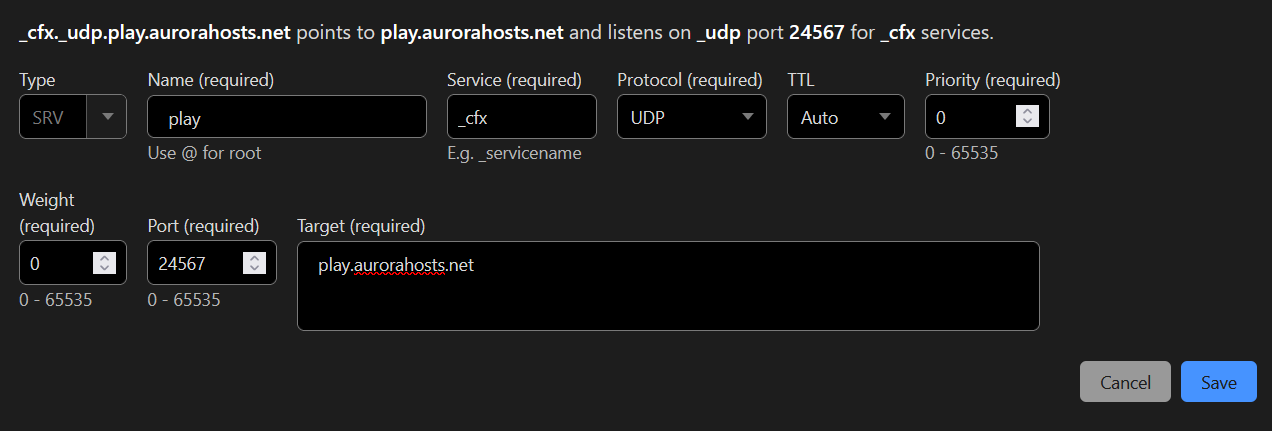Screen dimensions: 1272x431
Task: Decrement the Priority value with down arrow
Action: 1027,123
